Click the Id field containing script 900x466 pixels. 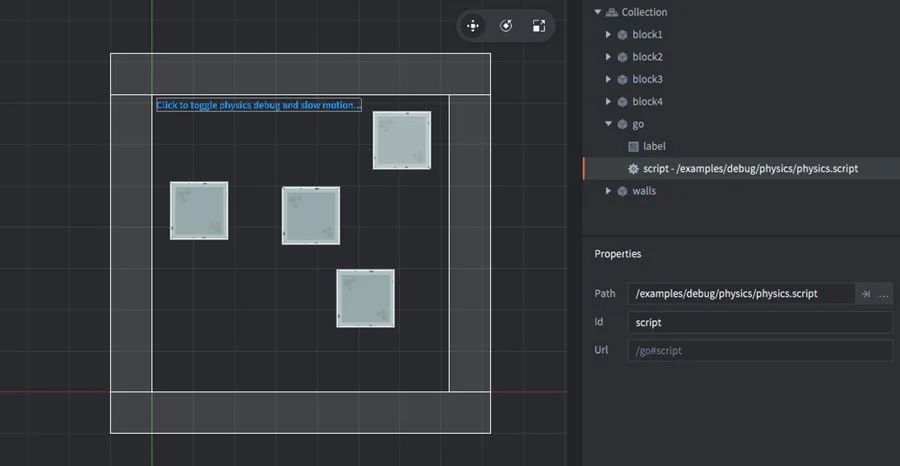pos(759,323)
